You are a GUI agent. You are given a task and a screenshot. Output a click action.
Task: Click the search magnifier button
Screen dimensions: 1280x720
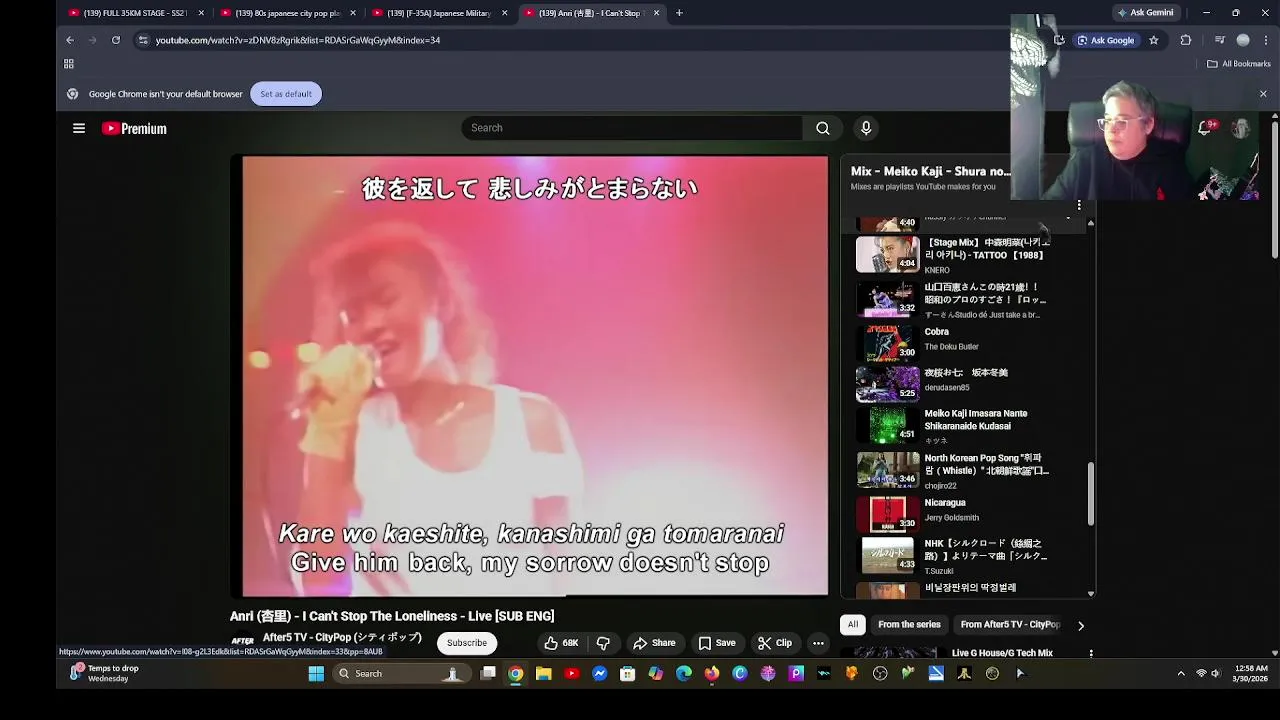(x=822, y=128)
